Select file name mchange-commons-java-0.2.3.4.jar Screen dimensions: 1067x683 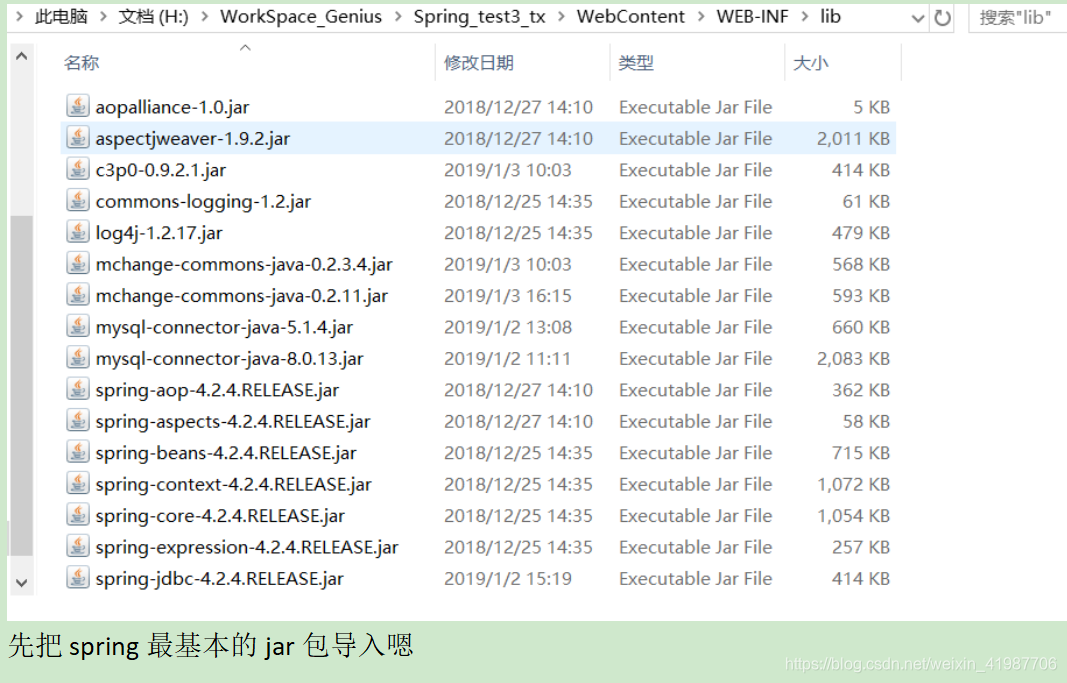pos(244,264)
